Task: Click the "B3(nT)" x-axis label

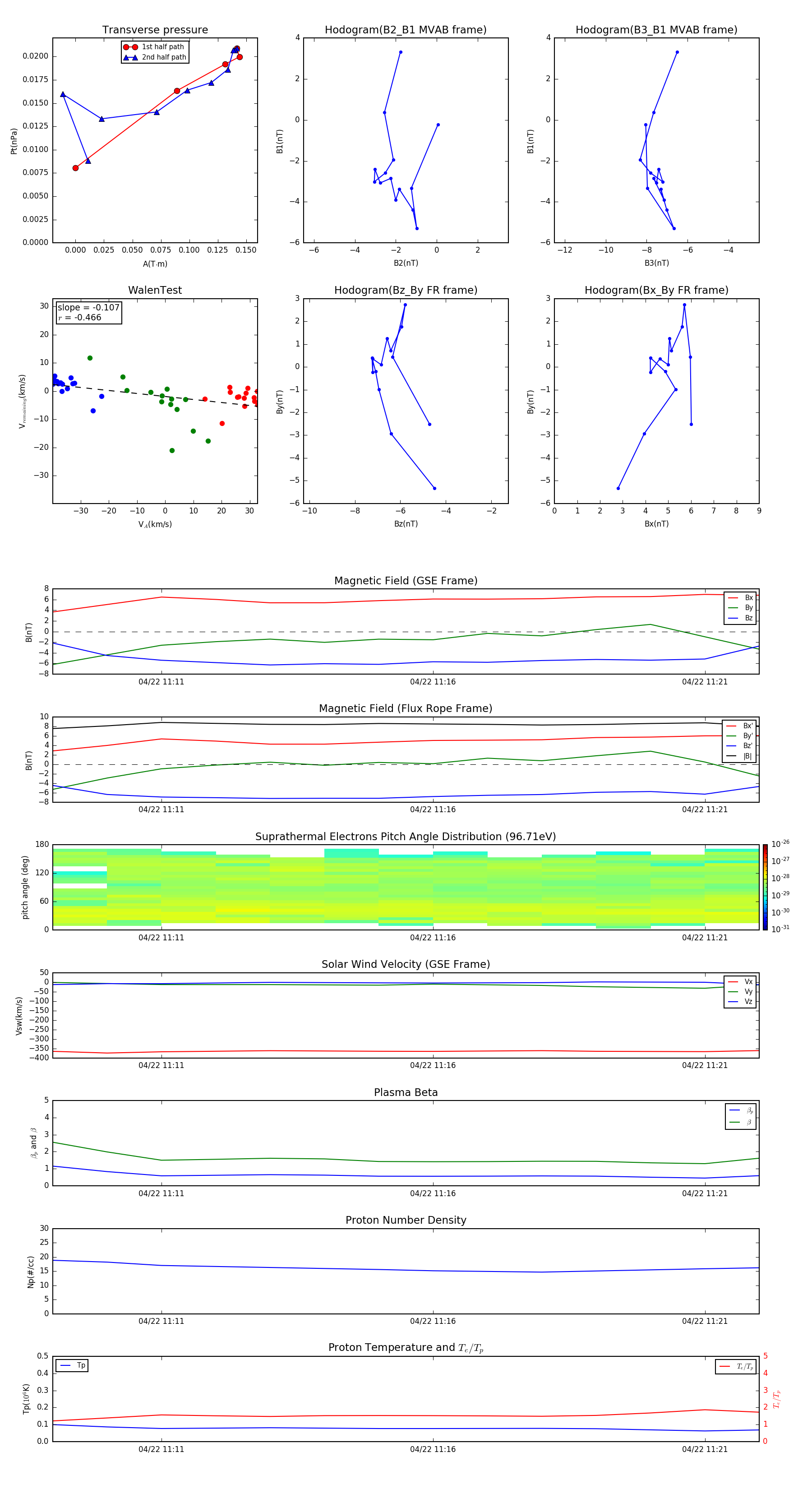Action: click(x=656, y=263)
